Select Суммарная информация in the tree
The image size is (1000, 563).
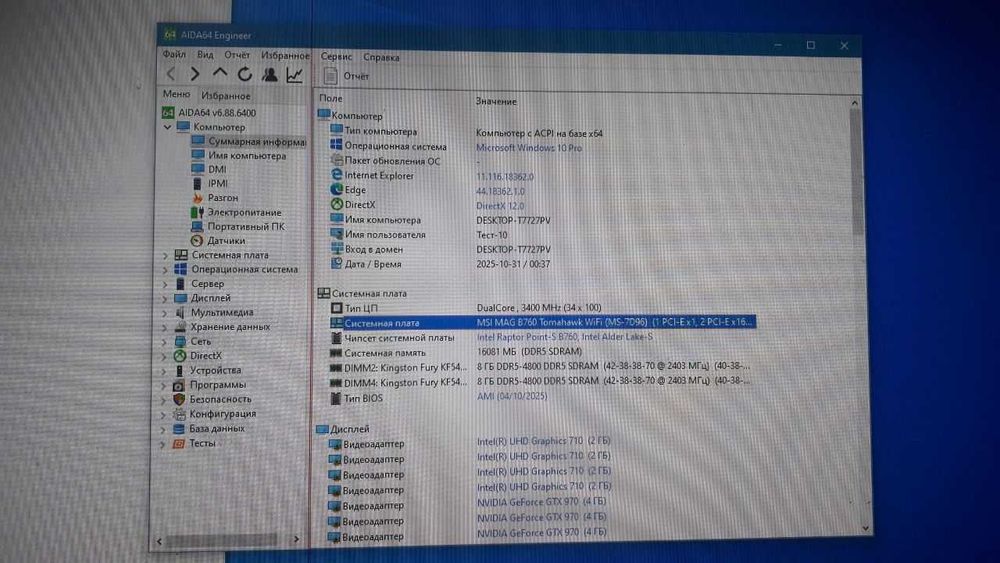(x=257, y=142)
